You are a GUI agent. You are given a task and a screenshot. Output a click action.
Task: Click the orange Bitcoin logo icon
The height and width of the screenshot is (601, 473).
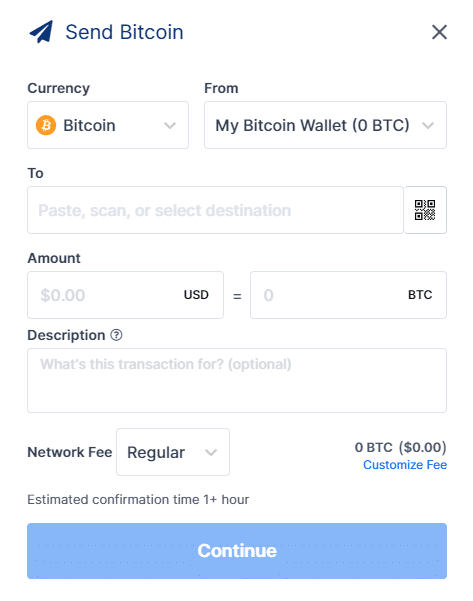point(46,125)
